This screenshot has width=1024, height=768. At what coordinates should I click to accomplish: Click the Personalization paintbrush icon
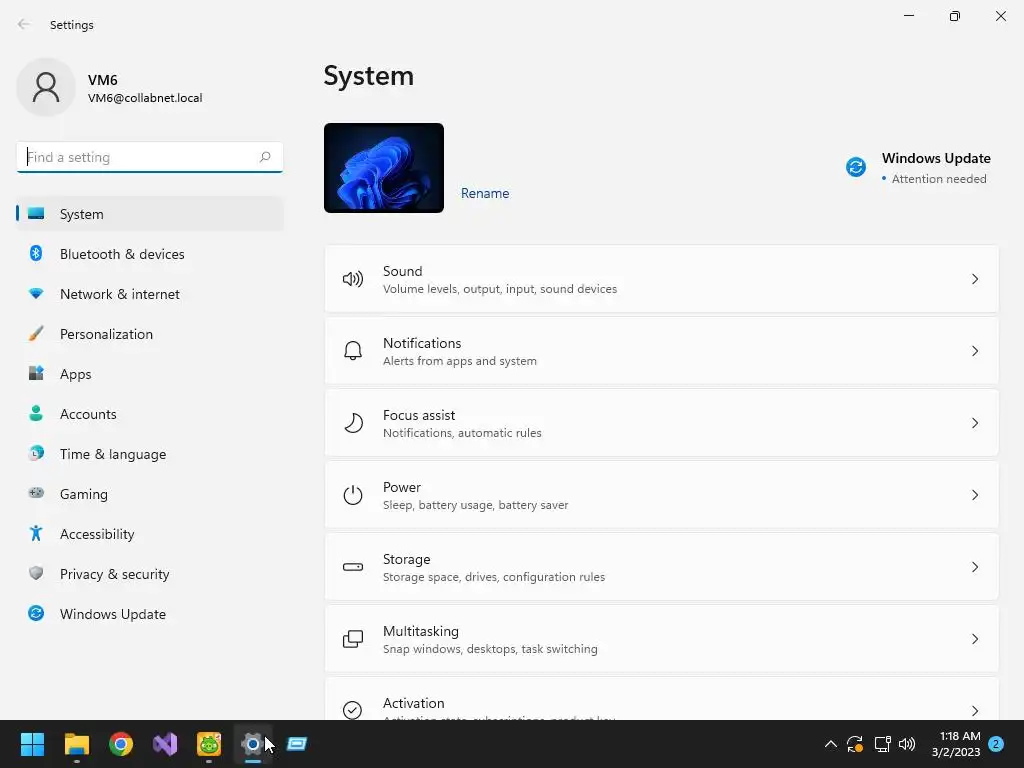(36, 334)
